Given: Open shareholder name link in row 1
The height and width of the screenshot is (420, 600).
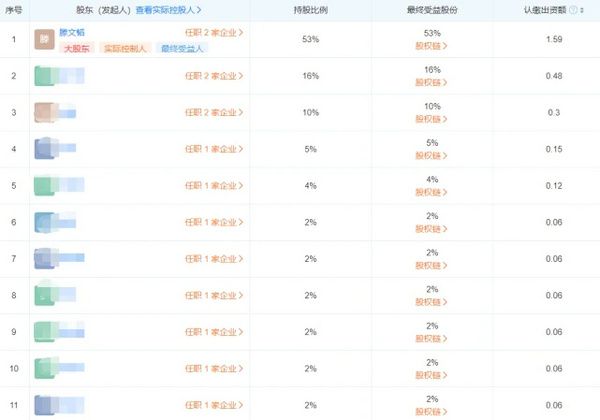Looking at the screenshot, I should 72,33.
